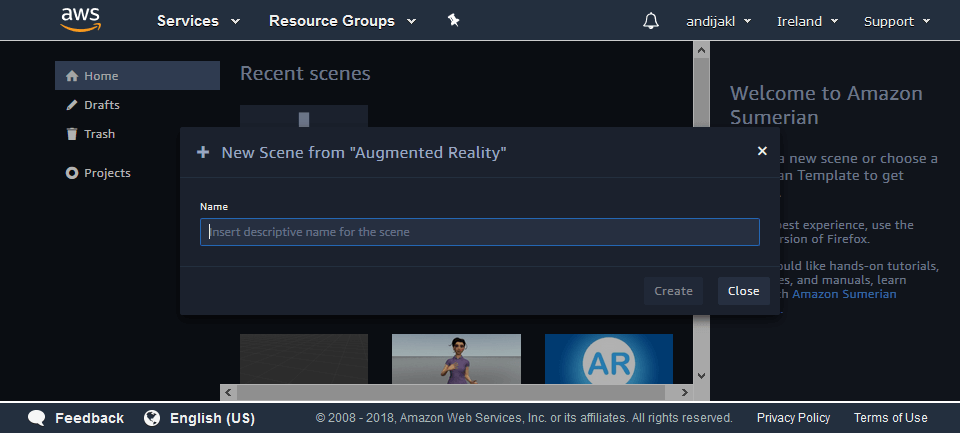Click the scene name input field
960x433 pixels.
(x=479, y=232)
